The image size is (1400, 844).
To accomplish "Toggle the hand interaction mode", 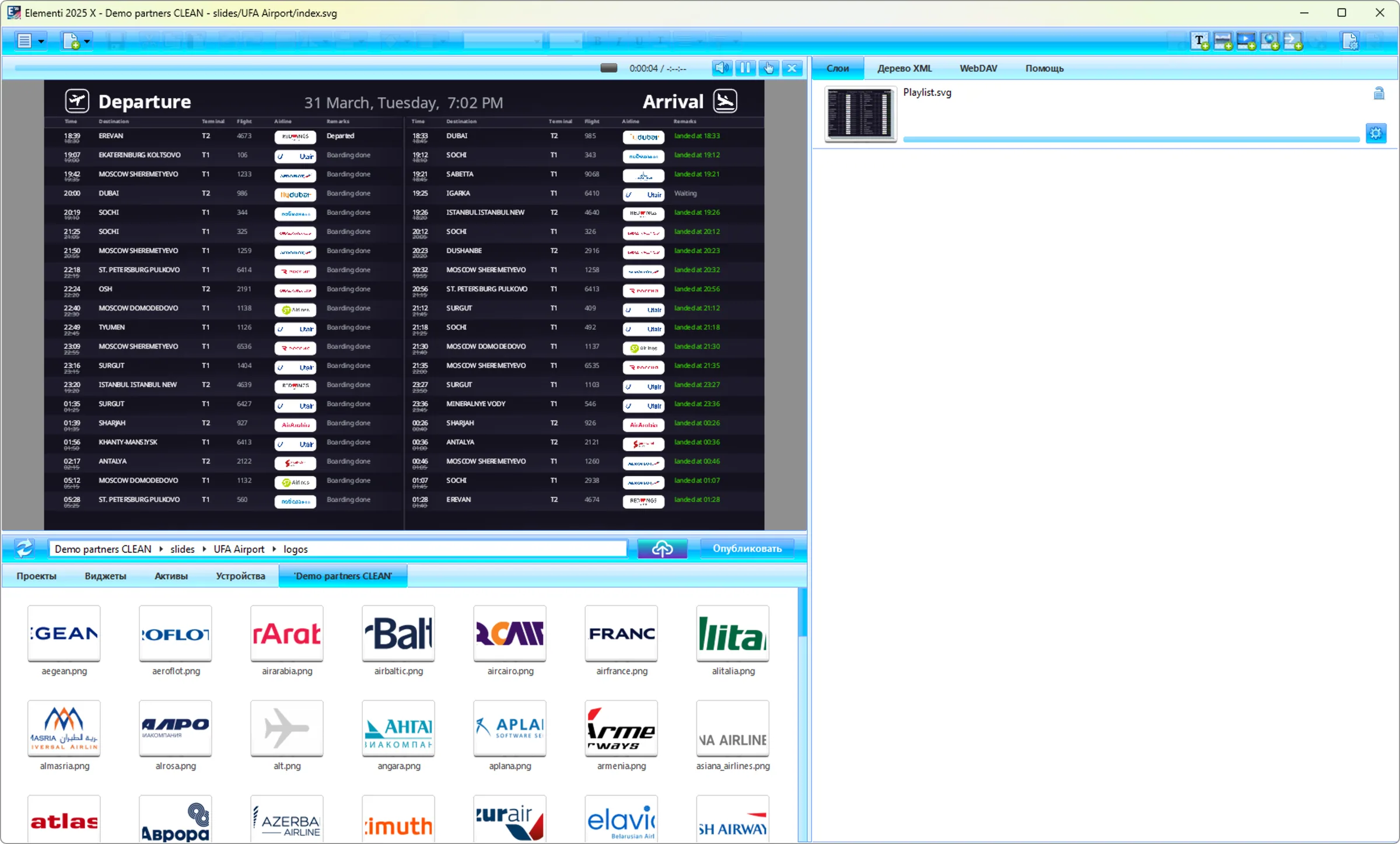I will 769,68.
